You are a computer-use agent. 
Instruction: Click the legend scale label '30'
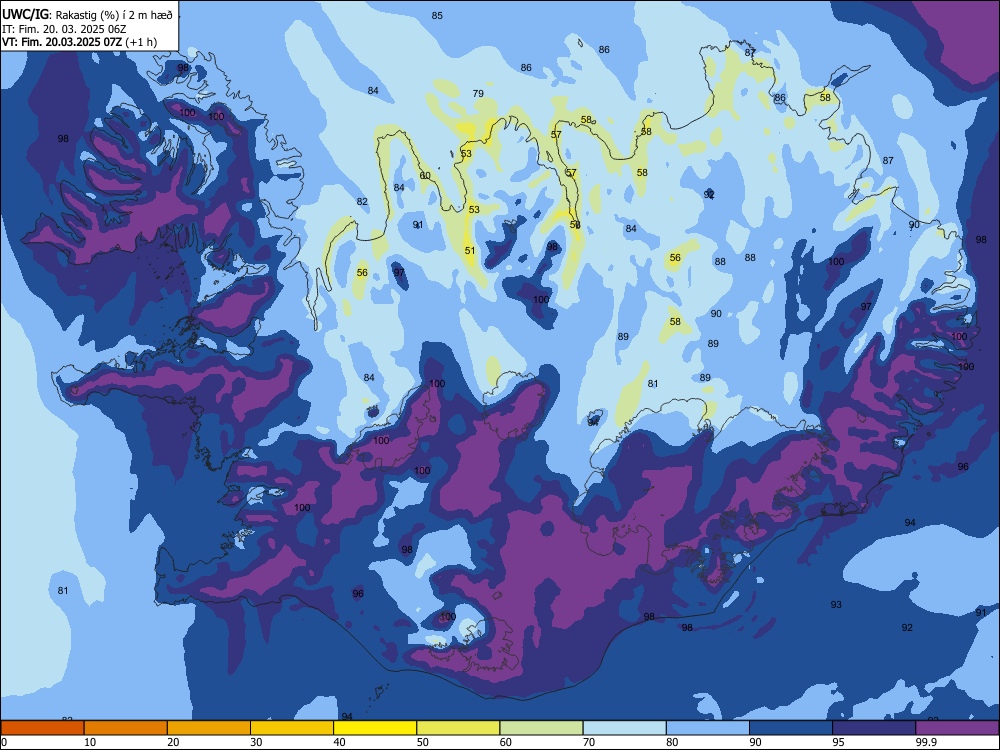(256, 742)
